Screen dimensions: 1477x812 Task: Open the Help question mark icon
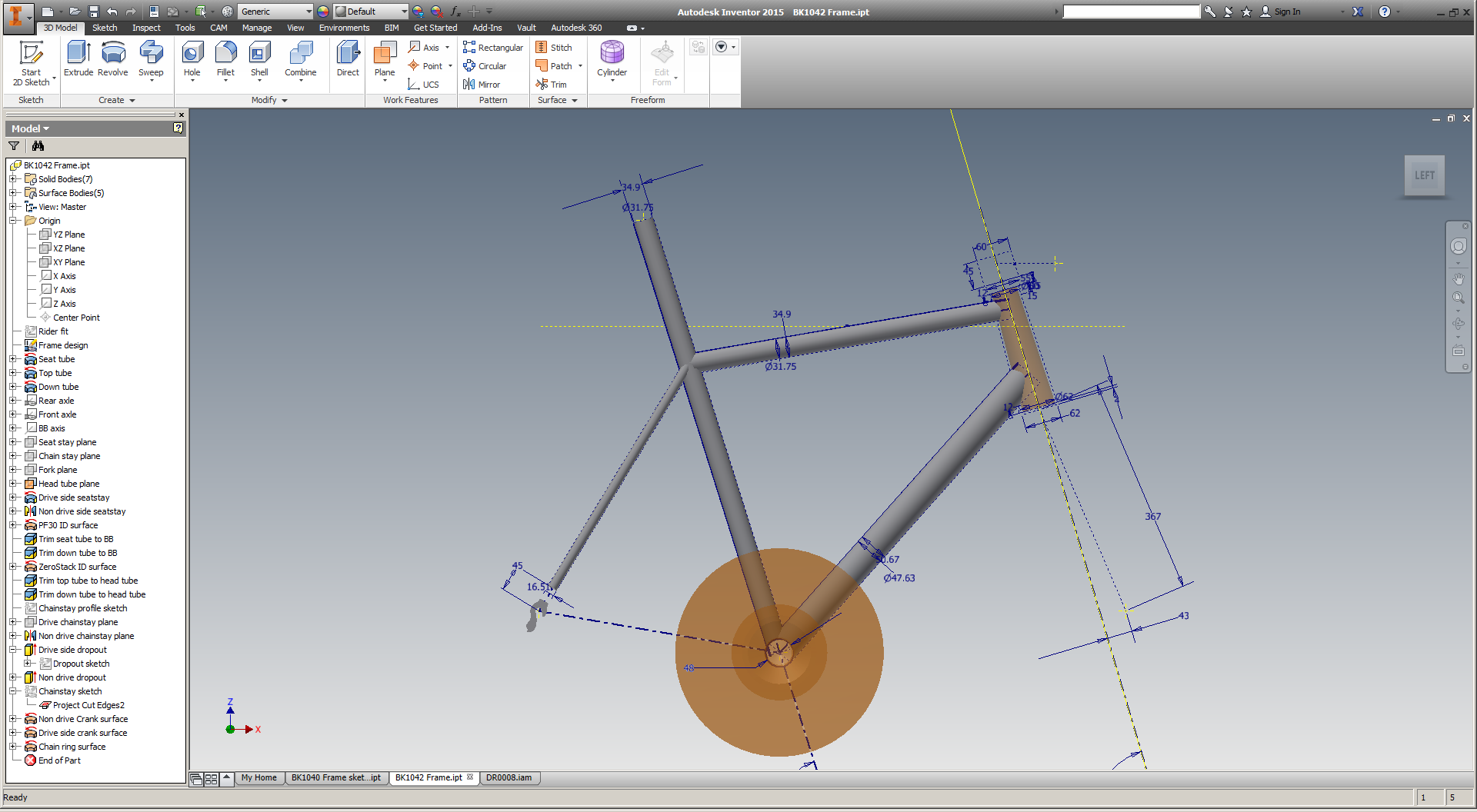(x=1385, y=12)
